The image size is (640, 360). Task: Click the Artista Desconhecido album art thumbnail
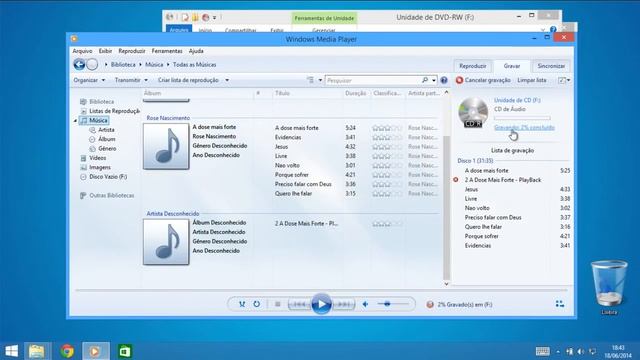(x=166, y=242)
